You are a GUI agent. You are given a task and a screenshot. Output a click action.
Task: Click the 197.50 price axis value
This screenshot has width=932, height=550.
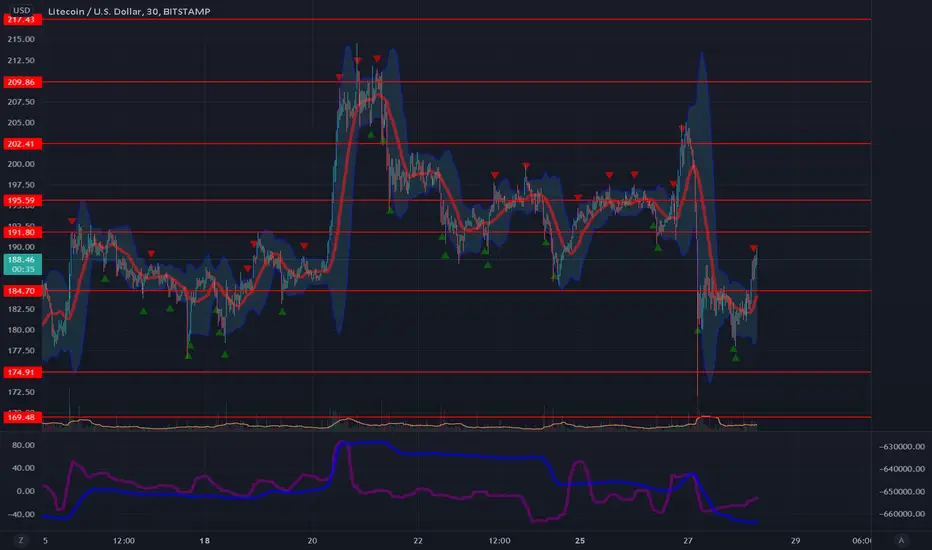point(21,185)
